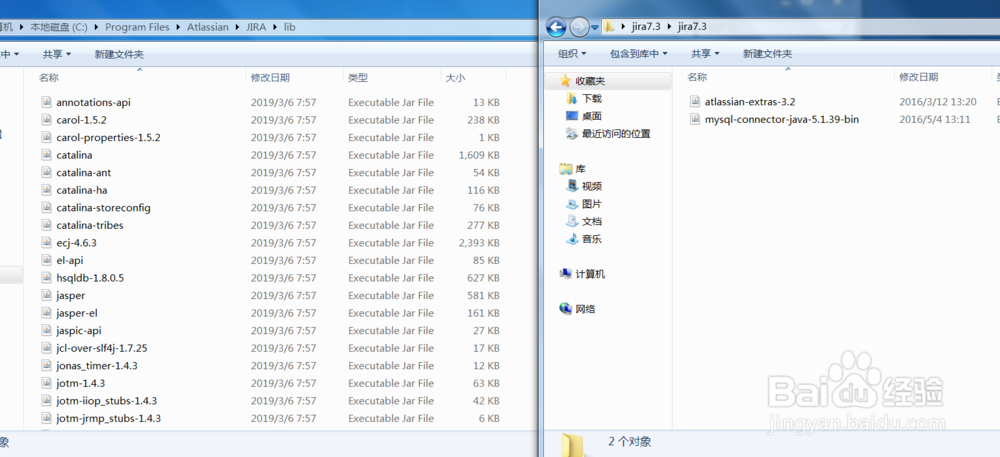
Task: Select Program Files breadcrumb in lib window
Action: click(x=138, y=27)
